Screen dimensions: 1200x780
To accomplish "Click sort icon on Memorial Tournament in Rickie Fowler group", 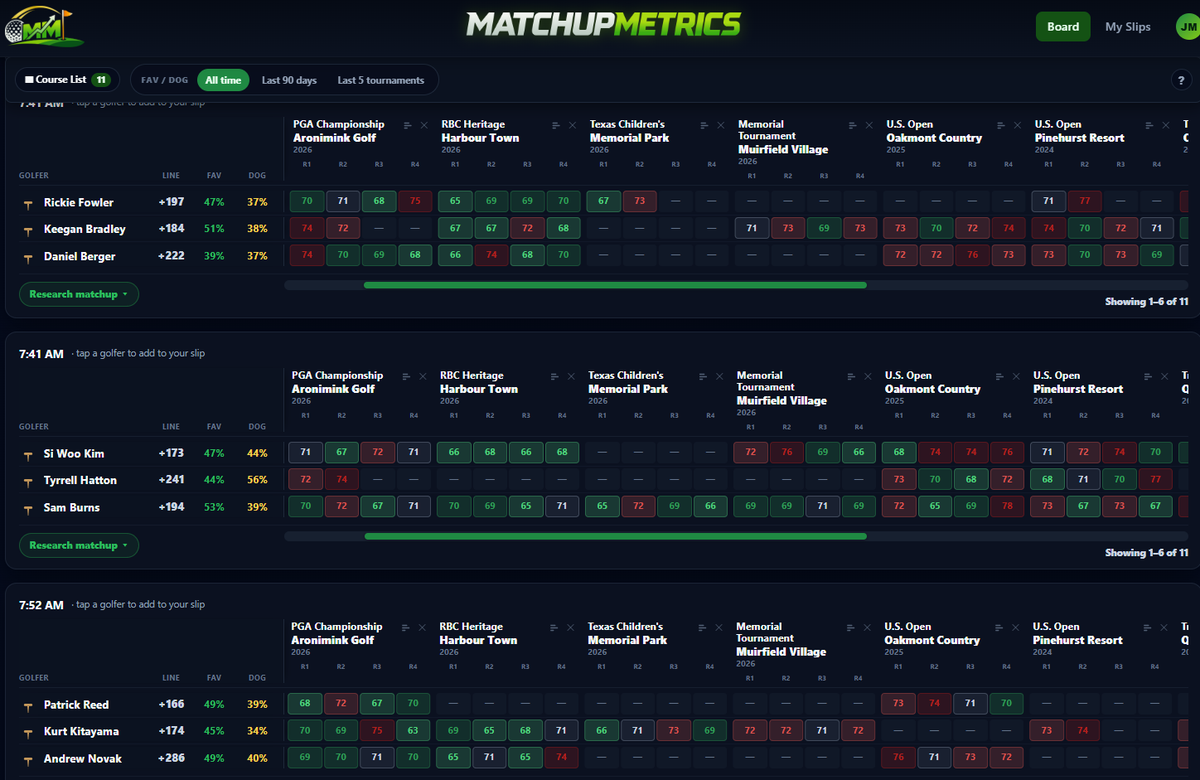I will [x=853, y=125].
